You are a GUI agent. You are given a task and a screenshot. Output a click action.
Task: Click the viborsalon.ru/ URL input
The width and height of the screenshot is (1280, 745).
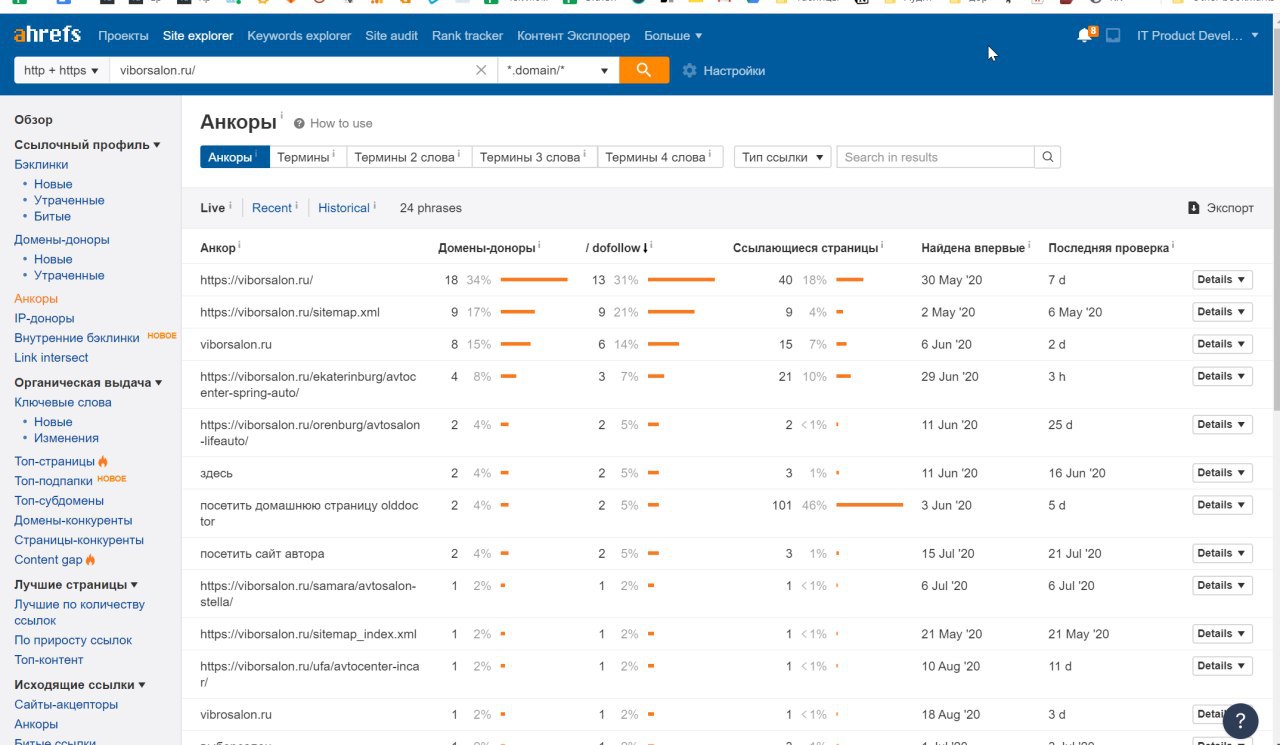coord(291,70)
